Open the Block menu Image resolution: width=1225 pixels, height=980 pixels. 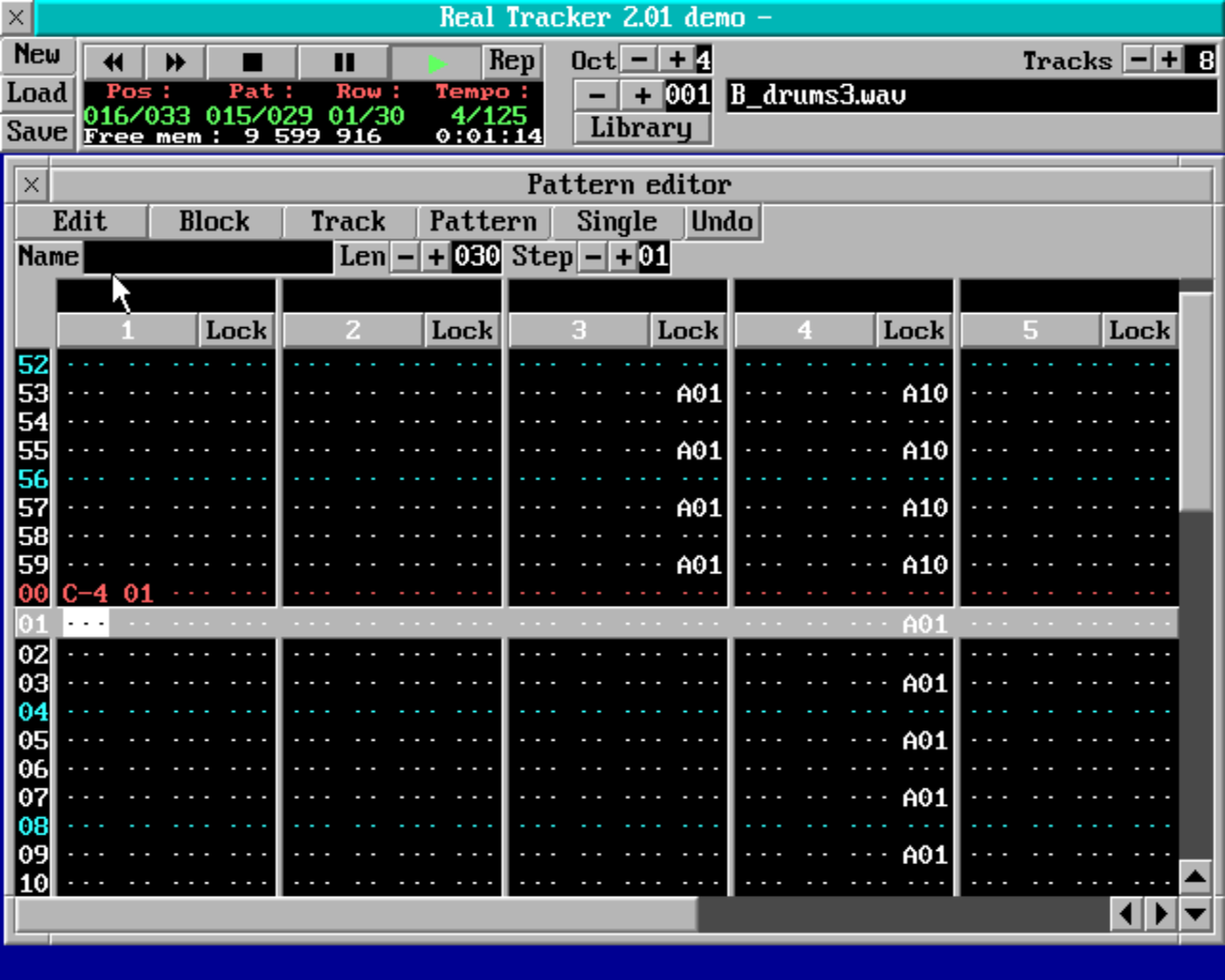click(214, 221)
